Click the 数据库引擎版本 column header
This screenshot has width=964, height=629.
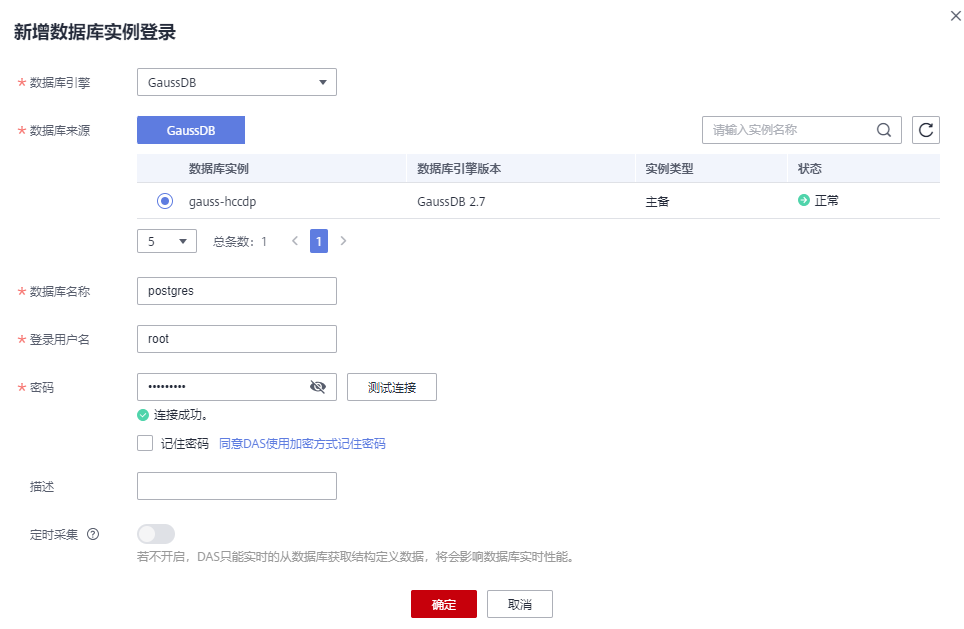(459, 168)
